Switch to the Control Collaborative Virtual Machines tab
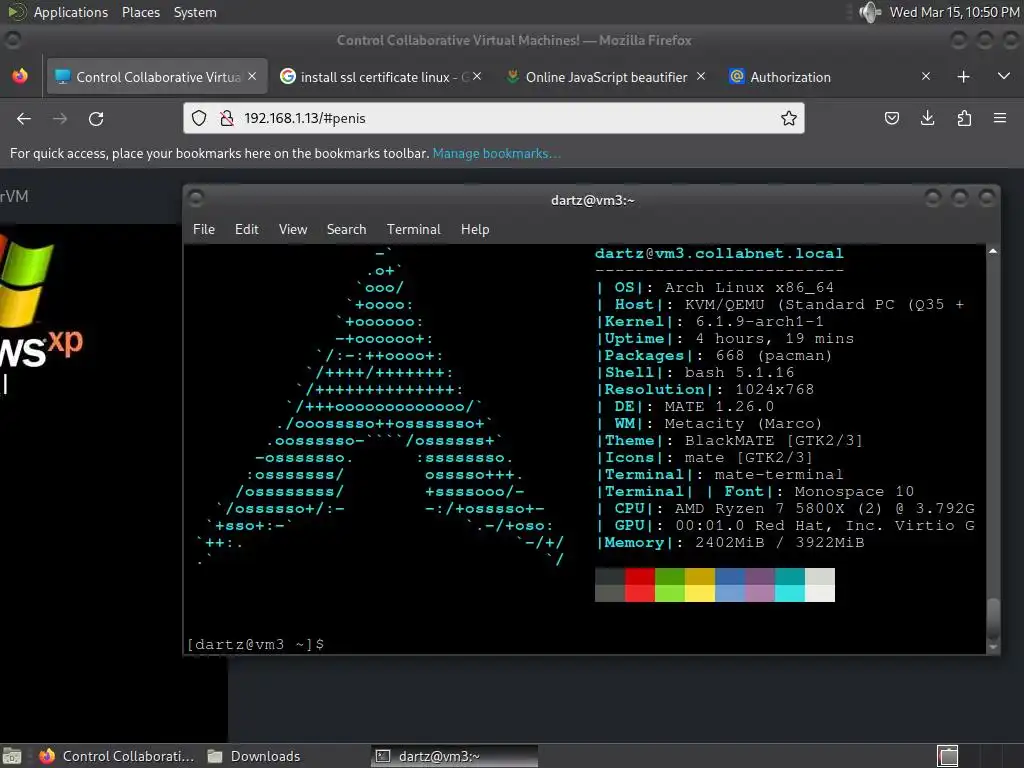The image size is (1024, 768). [157, 77]
